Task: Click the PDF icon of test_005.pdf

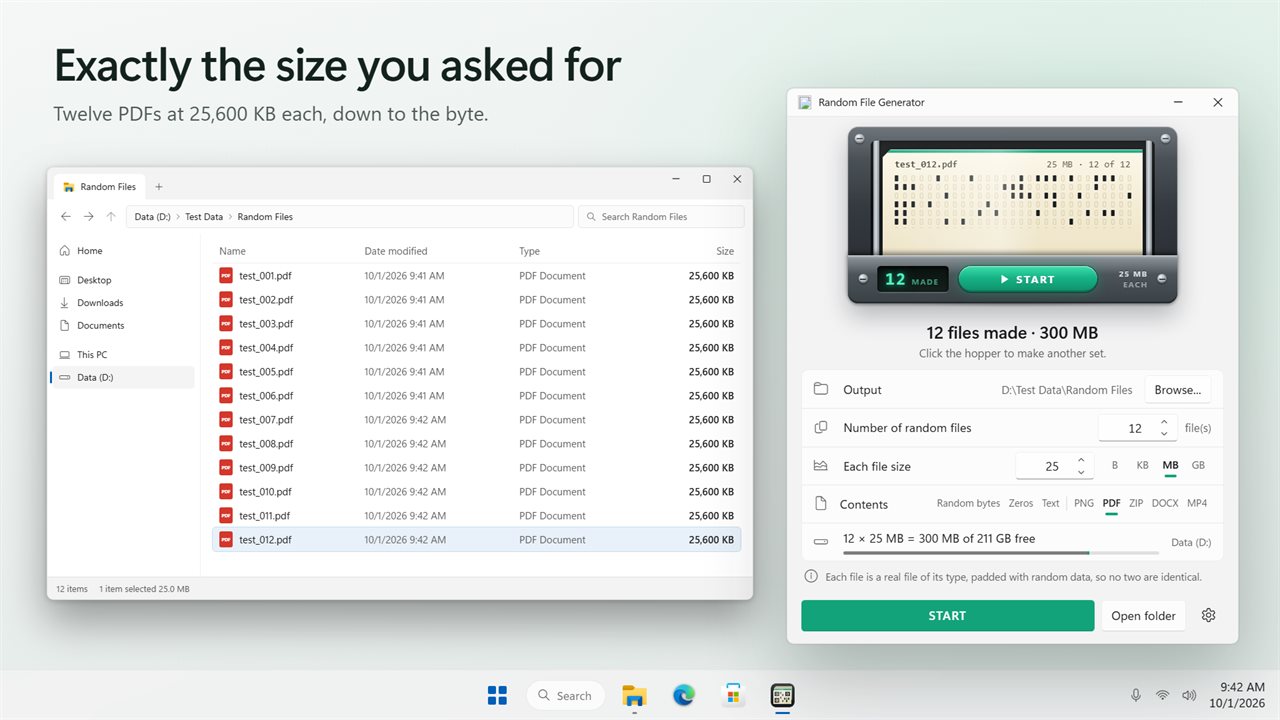Action: 226,372
